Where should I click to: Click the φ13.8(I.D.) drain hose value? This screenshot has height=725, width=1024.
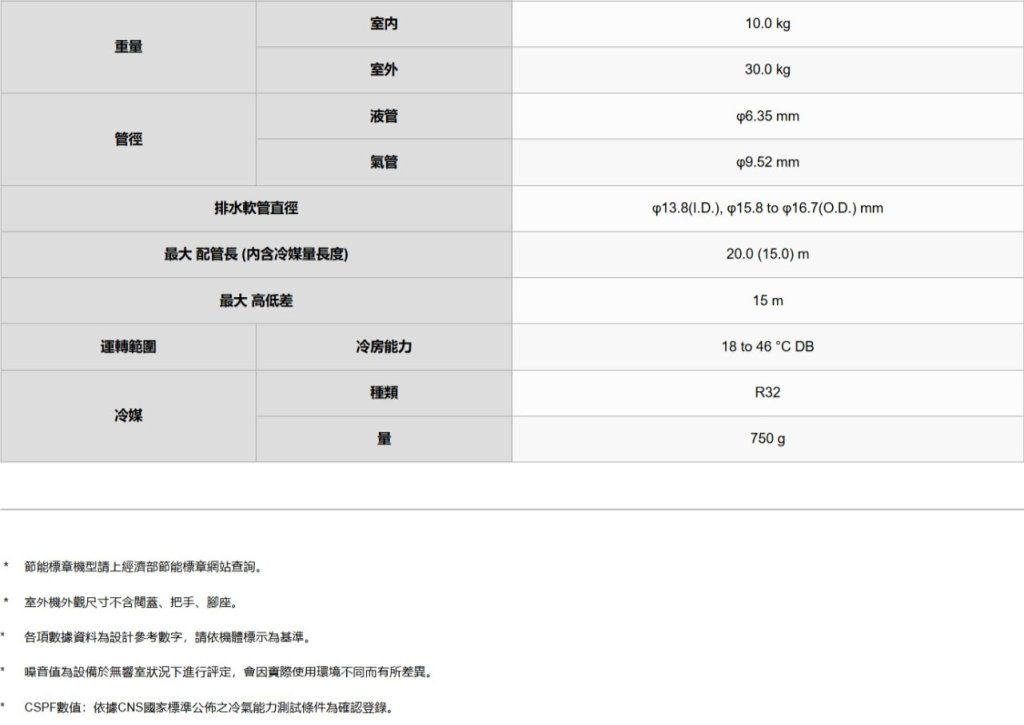tap(767, 209)
